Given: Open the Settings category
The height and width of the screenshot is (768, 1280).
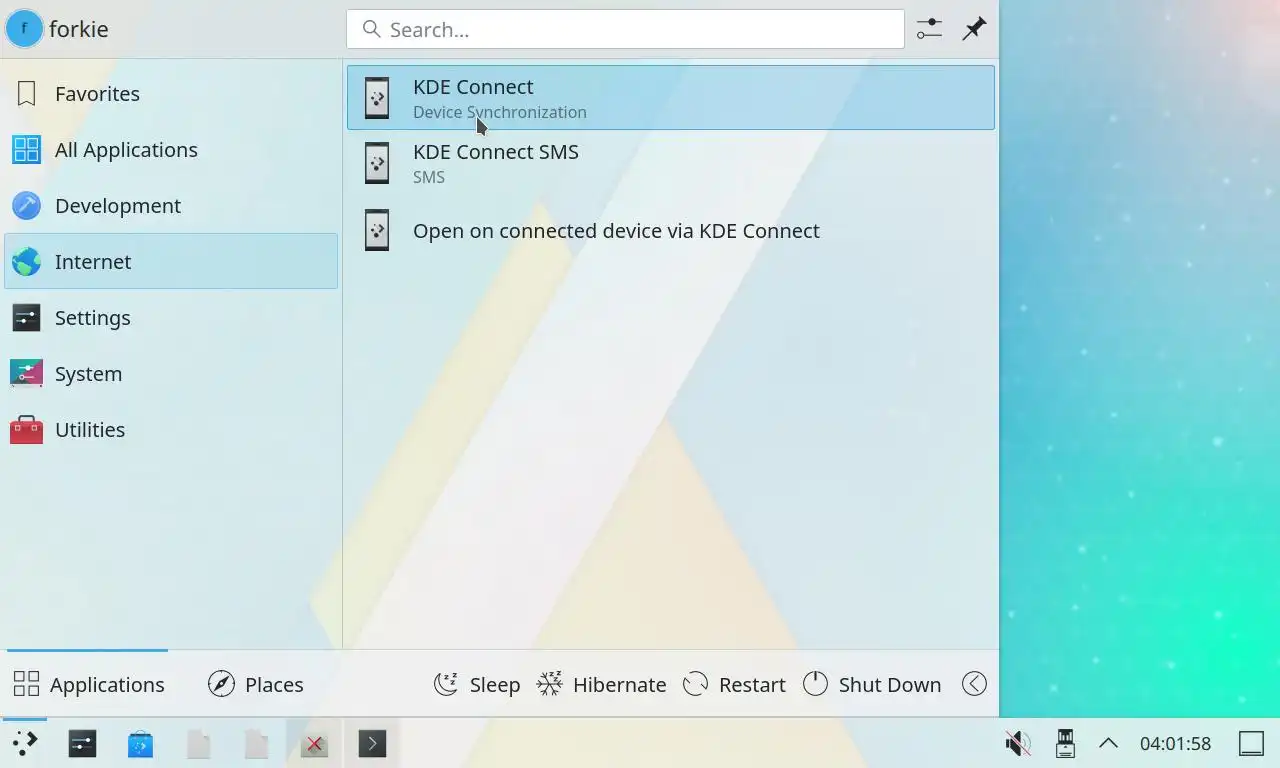Looking at the screenshot, I should tap(171, 318).
